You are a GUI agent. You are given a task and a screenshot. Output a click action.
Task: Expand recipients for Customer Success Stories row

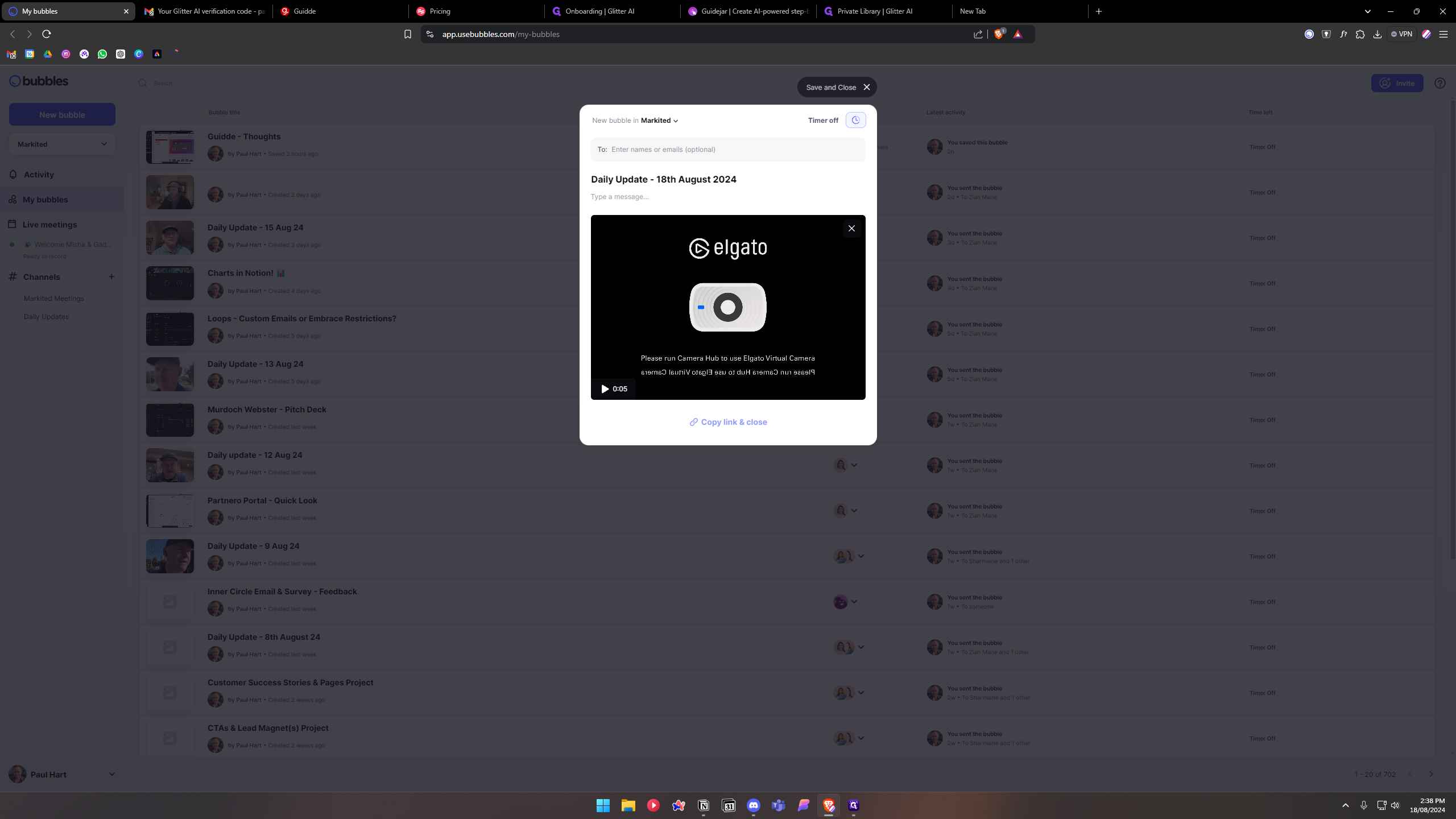[x=861, y=693]
